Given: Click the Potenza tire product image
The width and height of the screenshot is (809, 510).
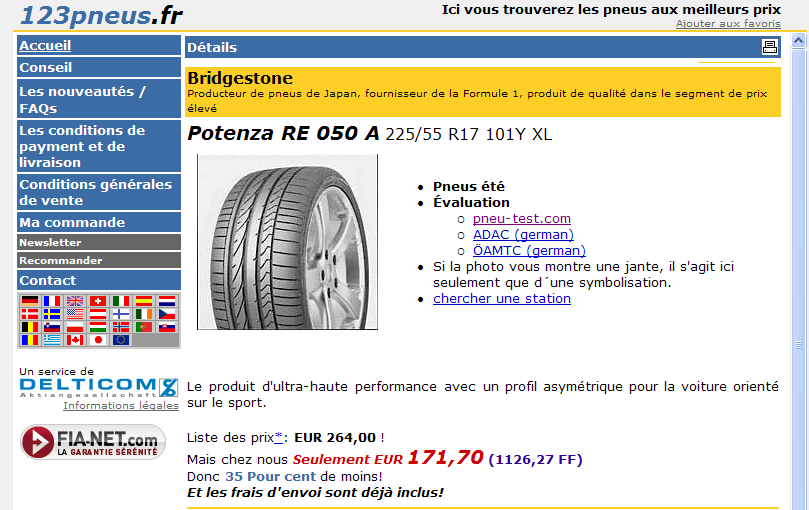Looking at the screenshot, I should [287, 242].
